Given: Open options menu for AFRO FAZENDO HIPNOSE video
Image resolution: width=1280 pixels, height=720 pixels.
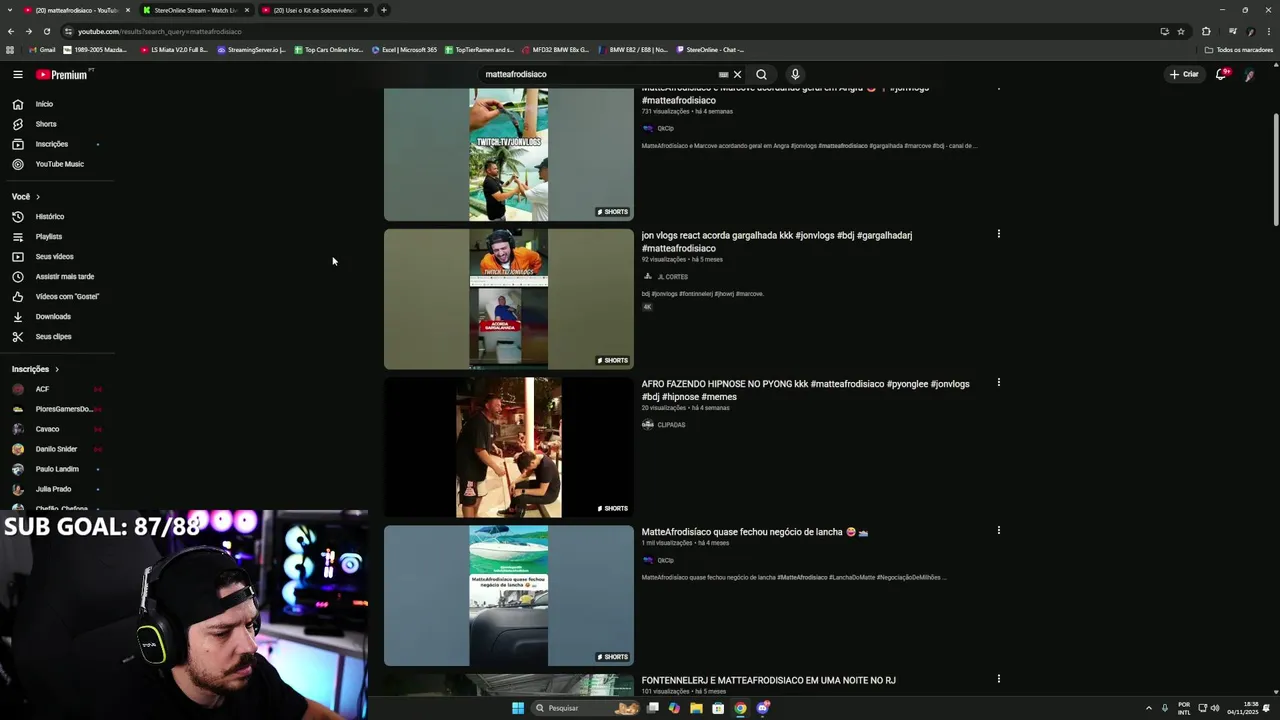Looking at the screenshot, I should point(998,382).
